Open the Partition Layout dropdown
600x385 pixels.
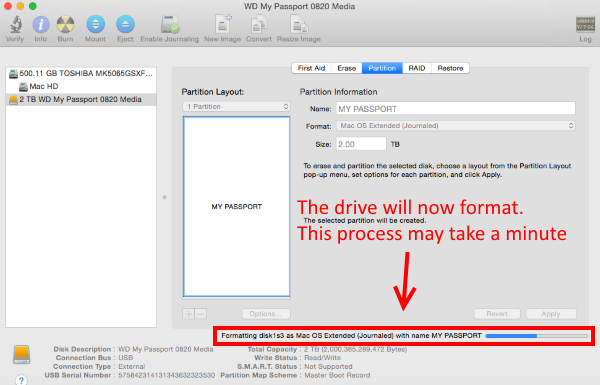236,106
